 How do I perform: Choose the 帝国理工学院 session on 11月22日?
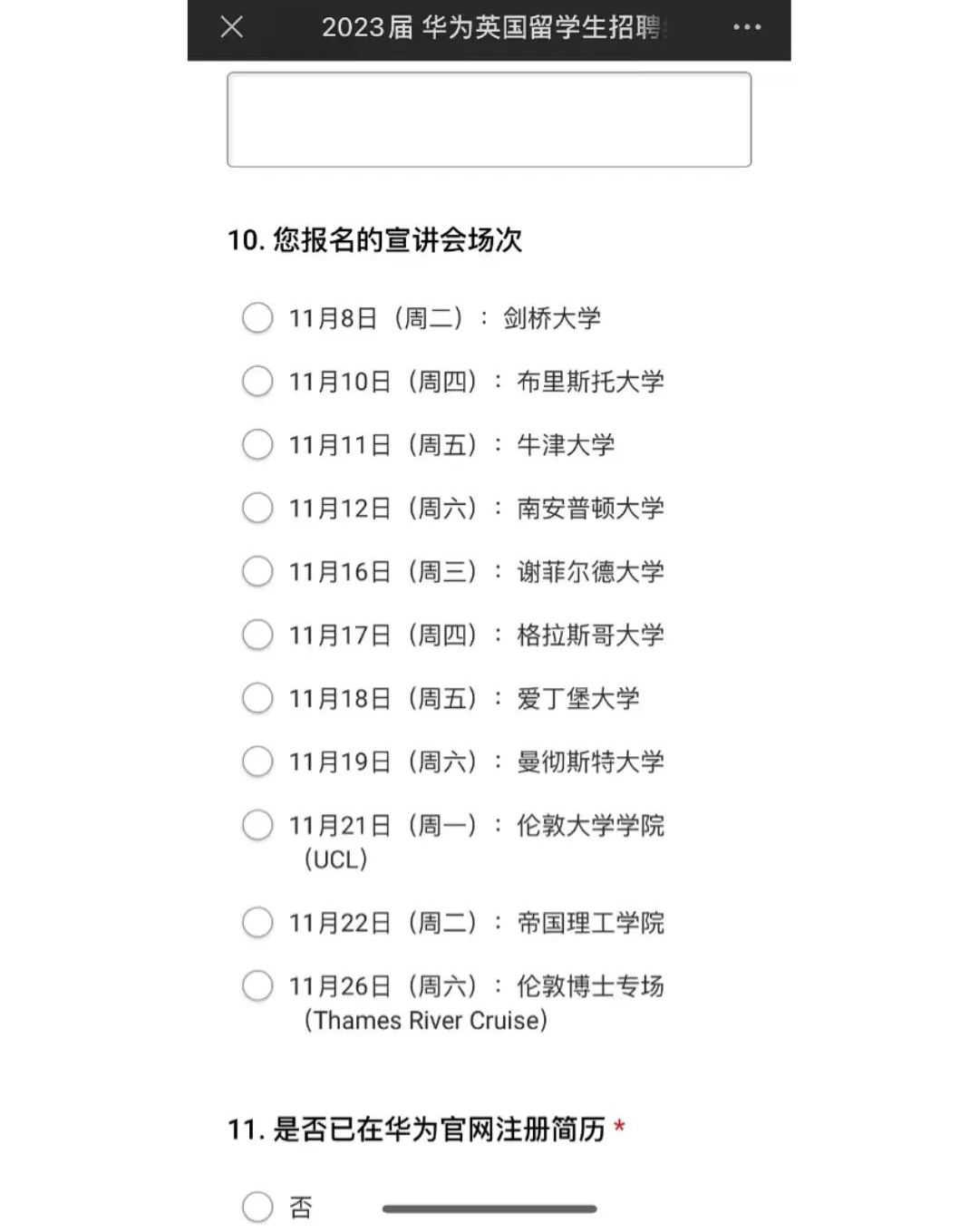257,923
